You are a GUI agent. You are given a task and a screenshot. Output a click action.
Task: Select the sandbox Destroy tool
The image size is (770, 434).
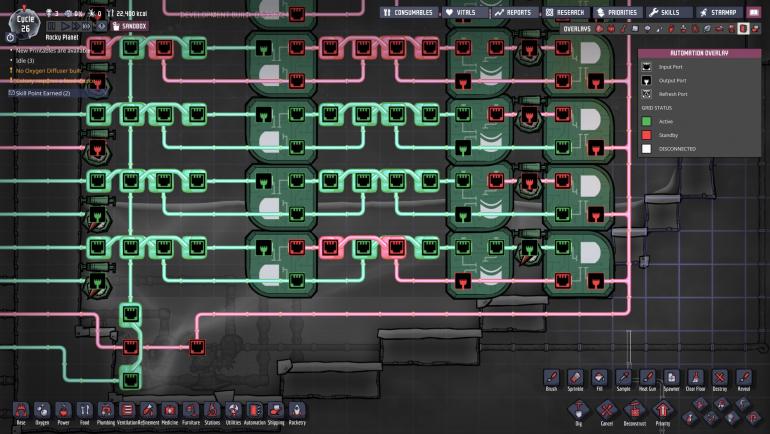tap(719, 380)
